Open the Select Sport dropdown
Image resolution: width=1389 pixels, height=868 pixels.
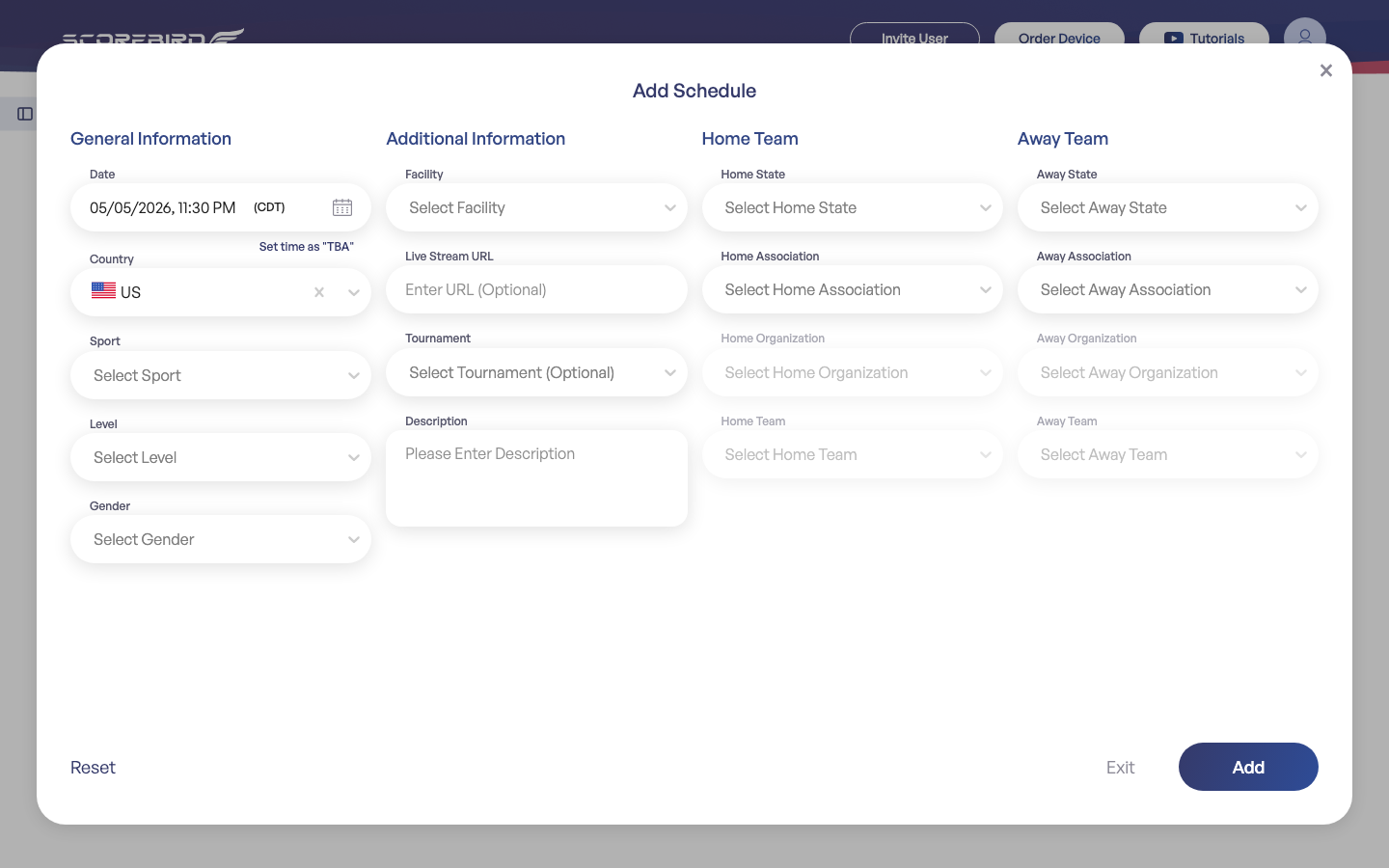pos(221,375)
